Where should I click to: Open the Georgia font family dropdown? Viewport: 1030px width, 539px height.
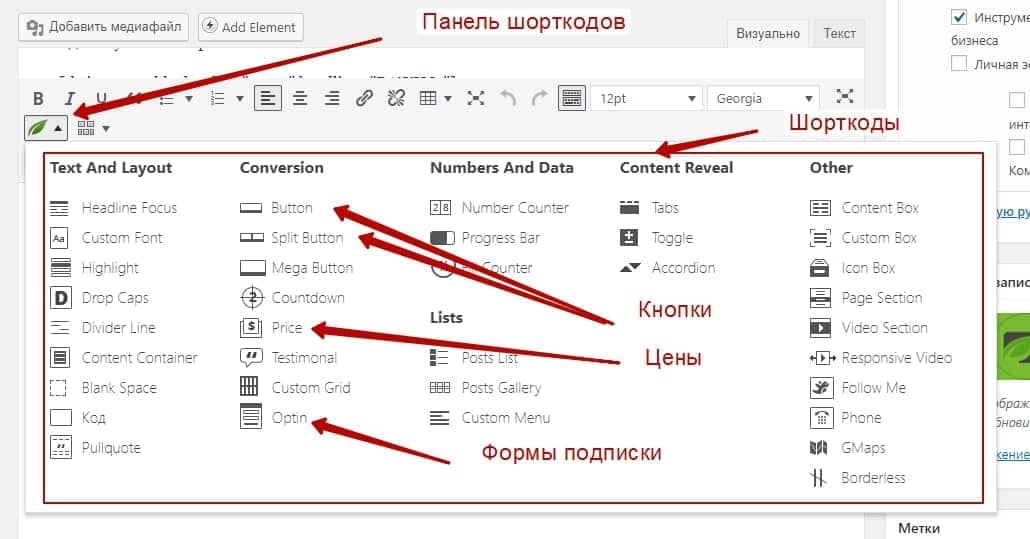click(x=763, y=98)
